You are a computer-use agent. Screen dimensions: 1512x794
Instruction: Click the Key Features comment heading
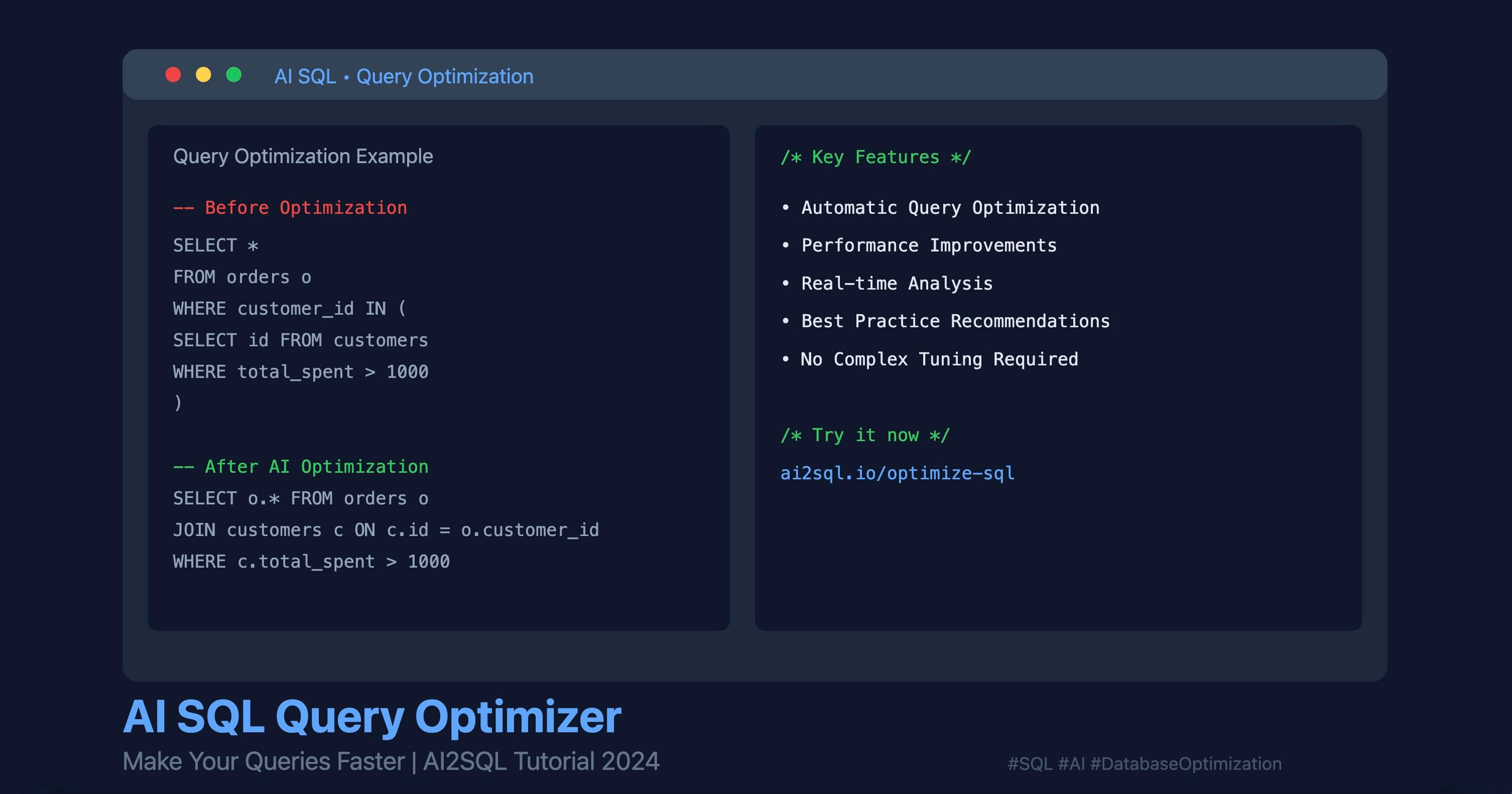(876, 157)
